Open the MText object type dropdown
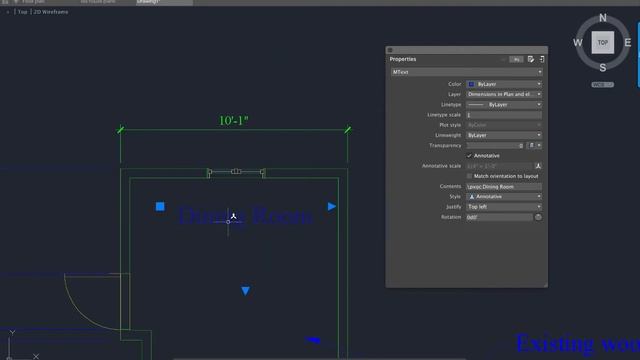This screenshot has height=360, width=640. [x=467, y=72]
